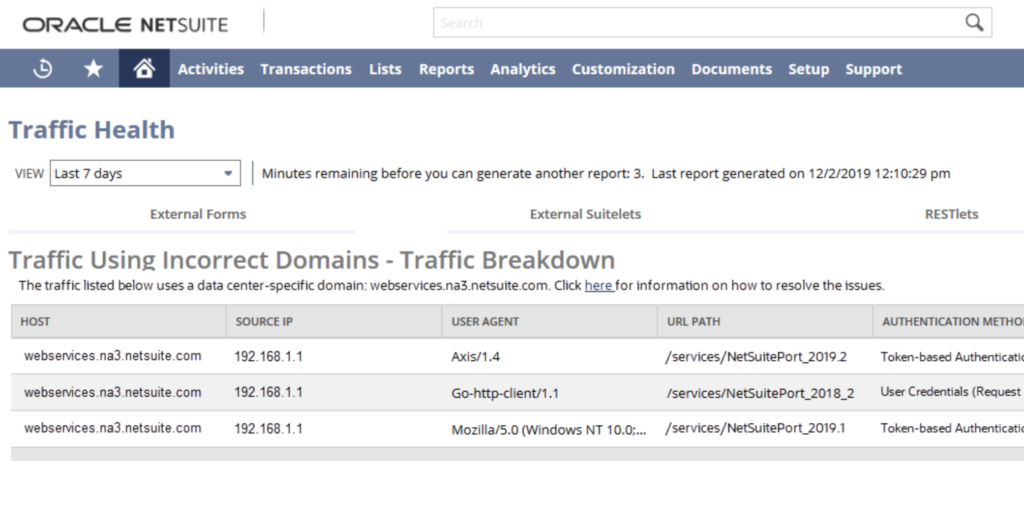Switch to the External Suitelets tab
The width and height of the screenshot is (1024, 523).
(585, 214)
